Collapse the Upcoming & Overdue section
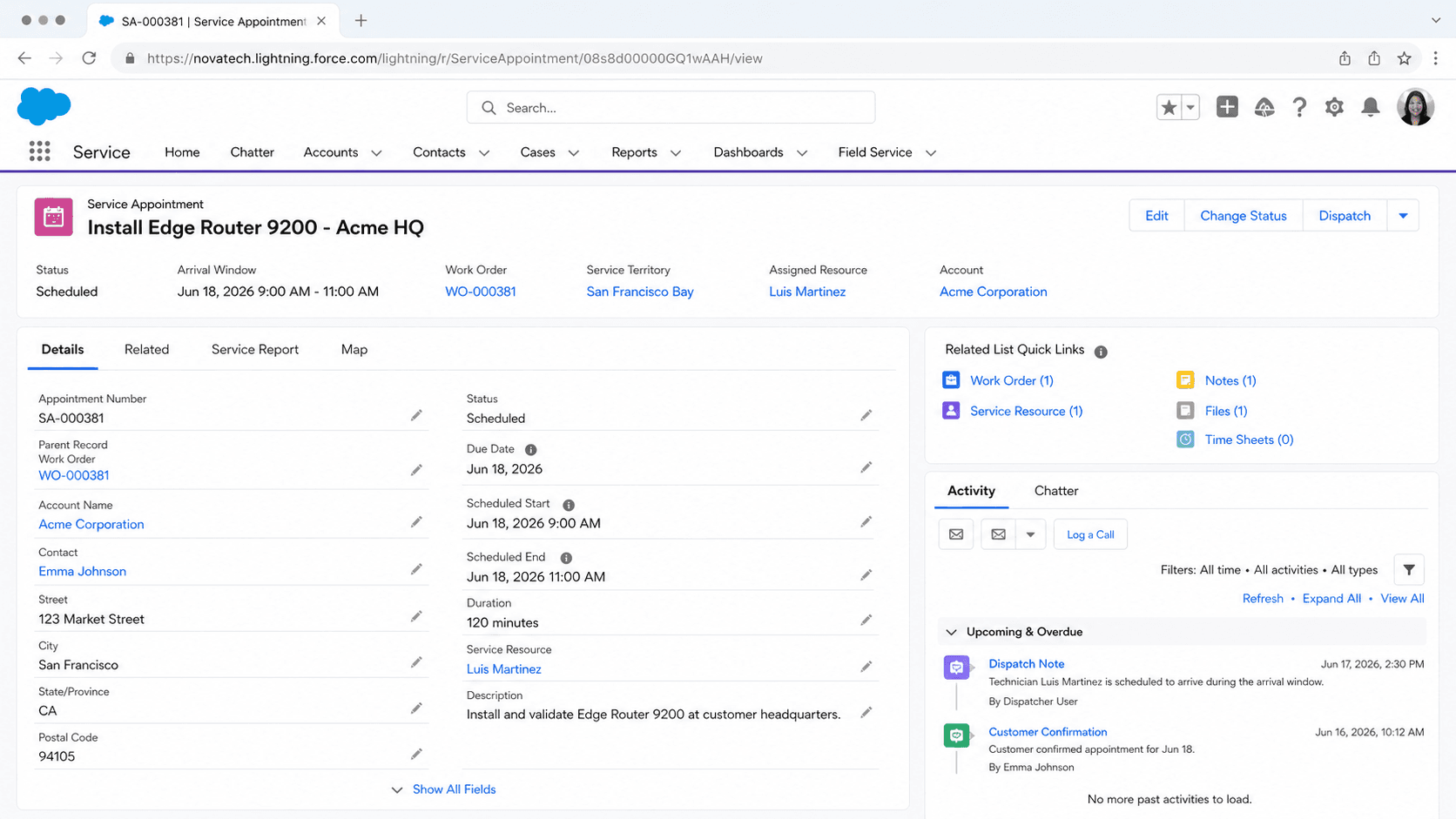This screenshot has height=819, width=1456. point(951,632)
